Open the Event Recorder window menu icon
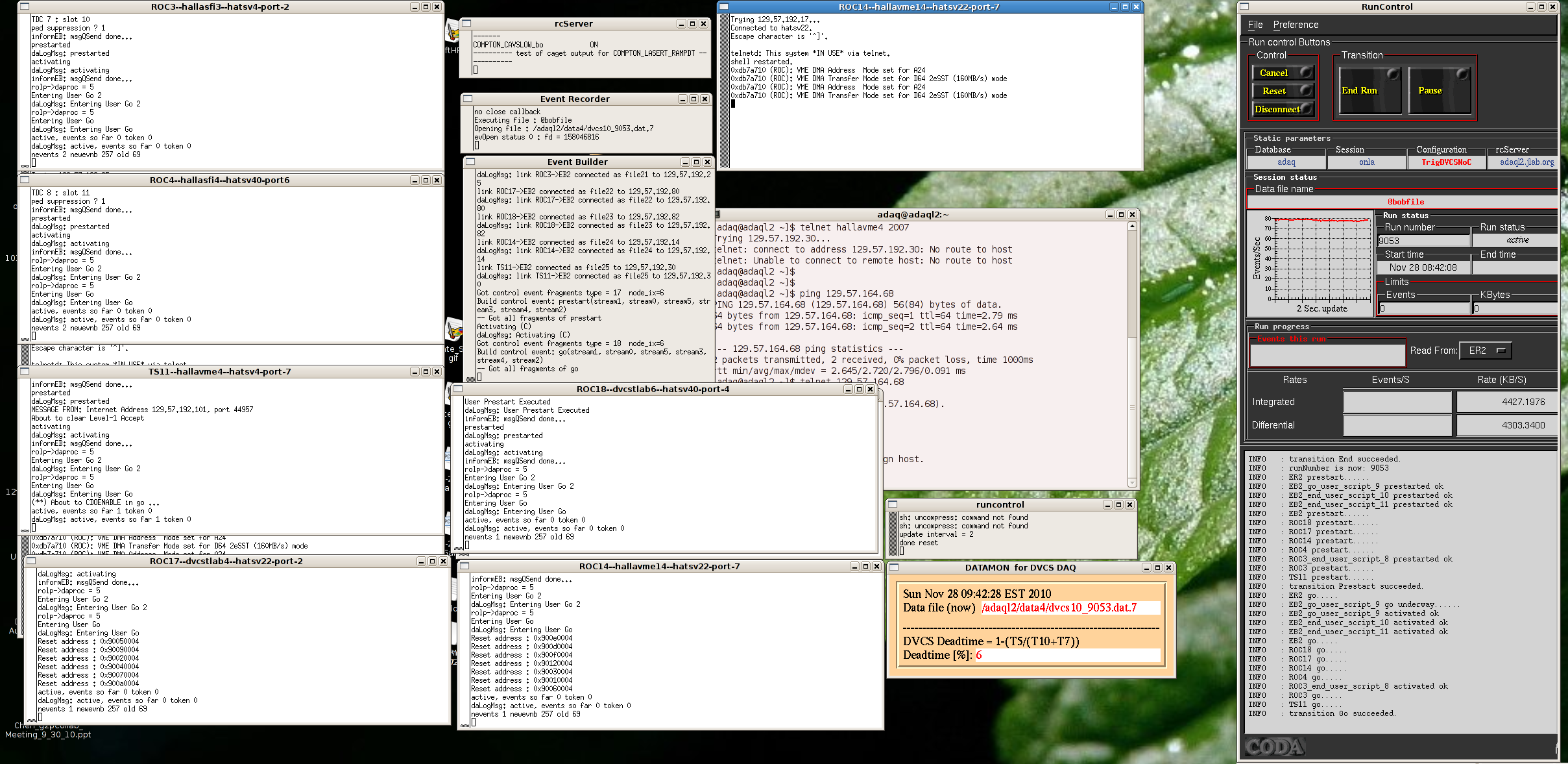Viewport: 1568px width, 764px height. (x=467, y=99)
